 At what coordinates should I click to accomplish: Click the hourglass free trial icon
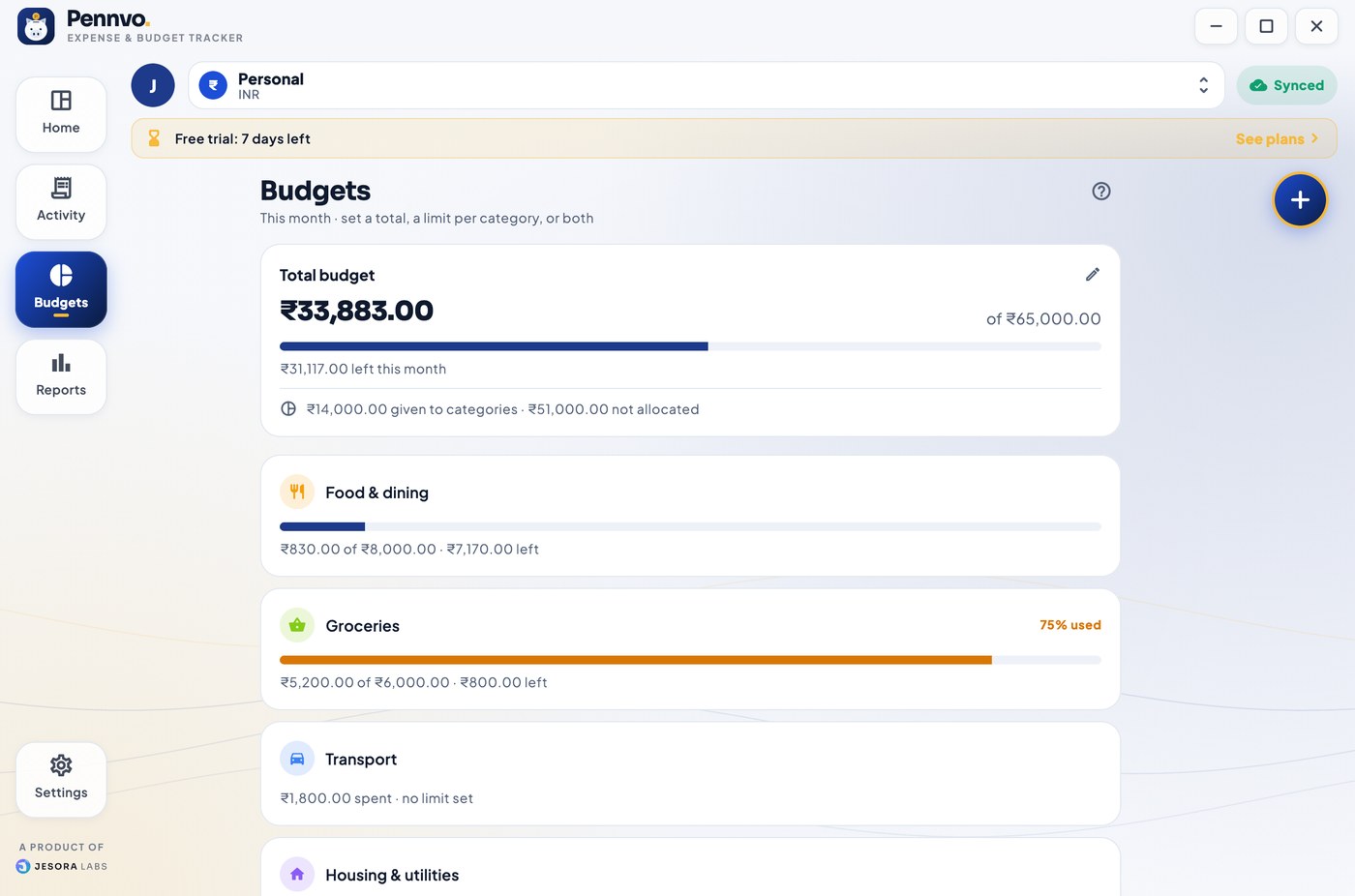point(154,138)
